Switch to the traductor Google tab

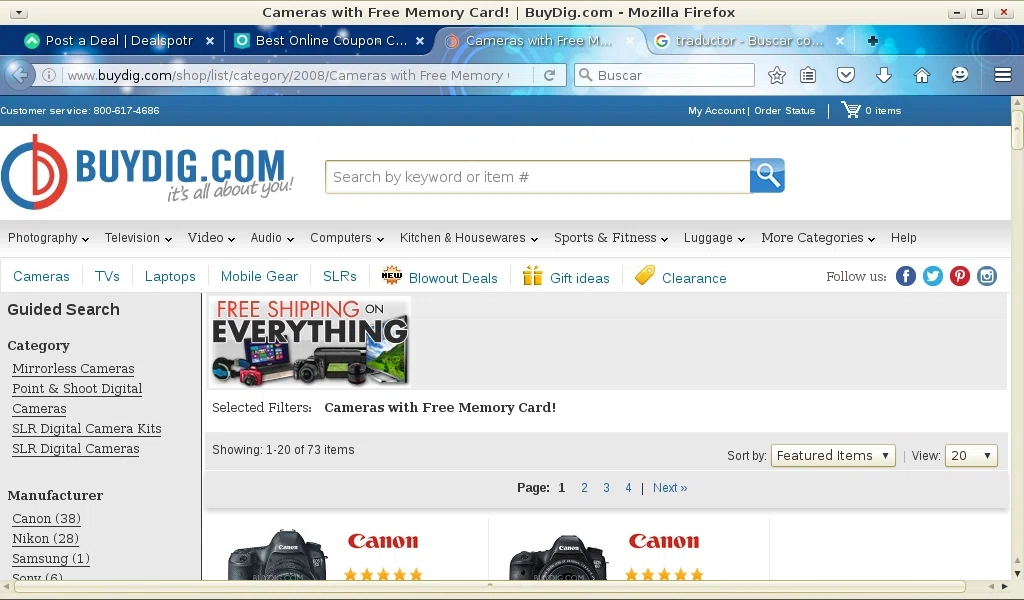pos(749,40)
